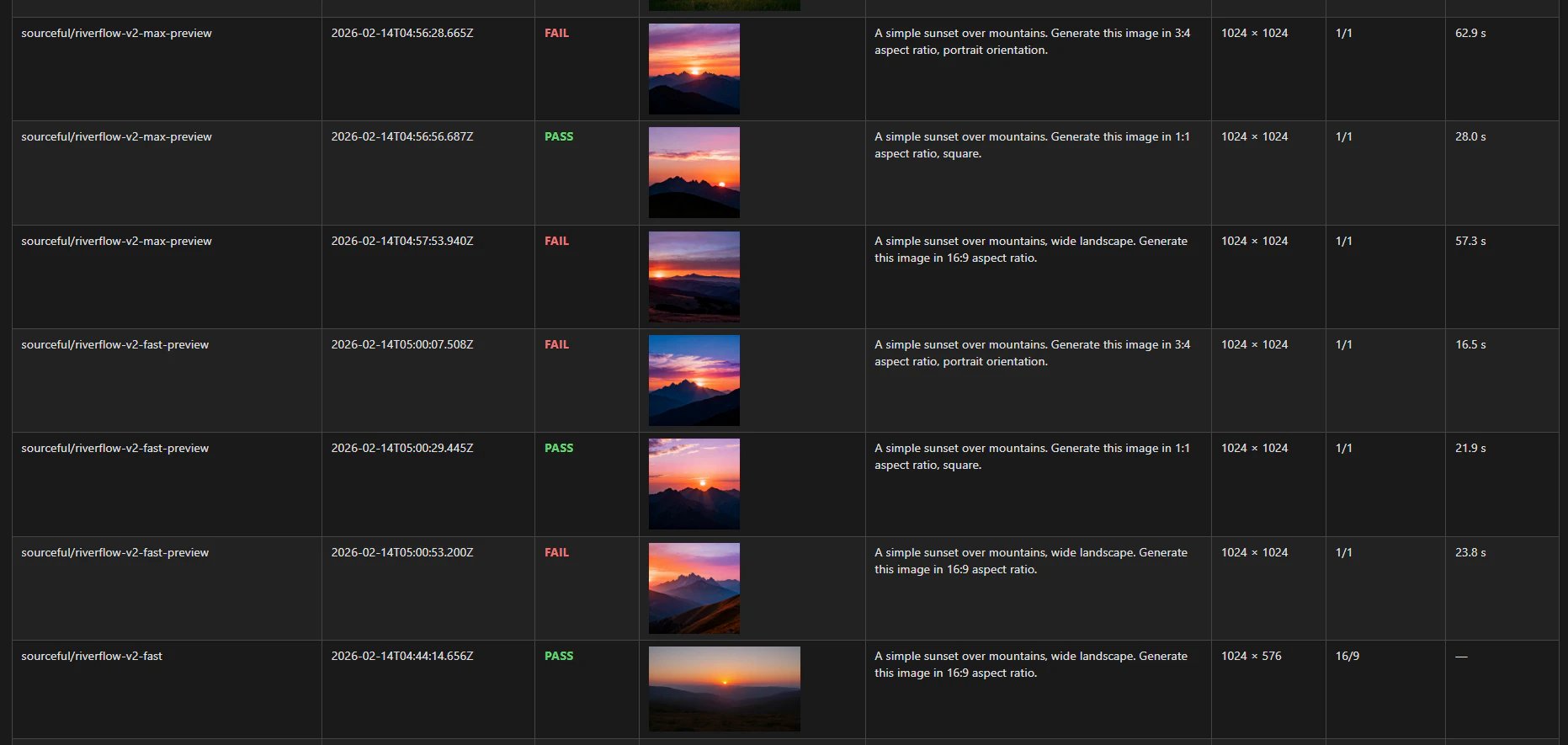Select timestamp 2026-02-14T04:44:14.656Z
Image resolution: width=1568 pixels, height=745 pixels.
pos(402,656)
